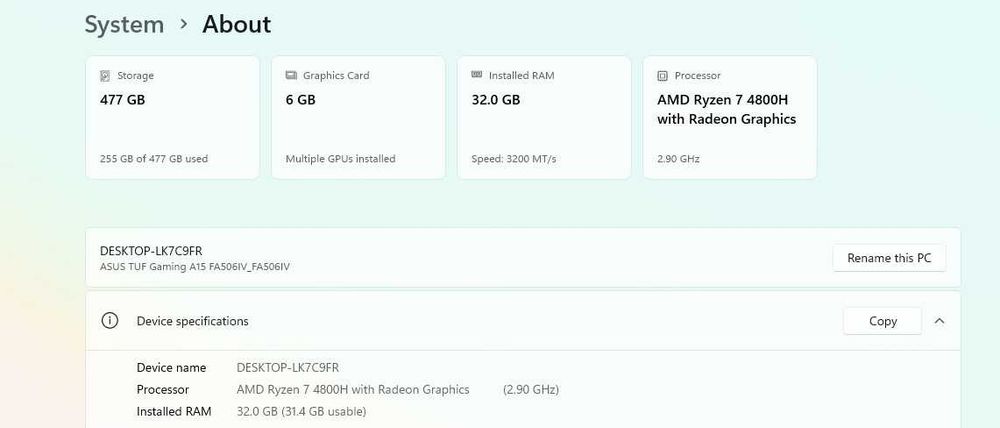Click the Device specifications info icon
The image size is (1000, 428).
pos(110,321)
